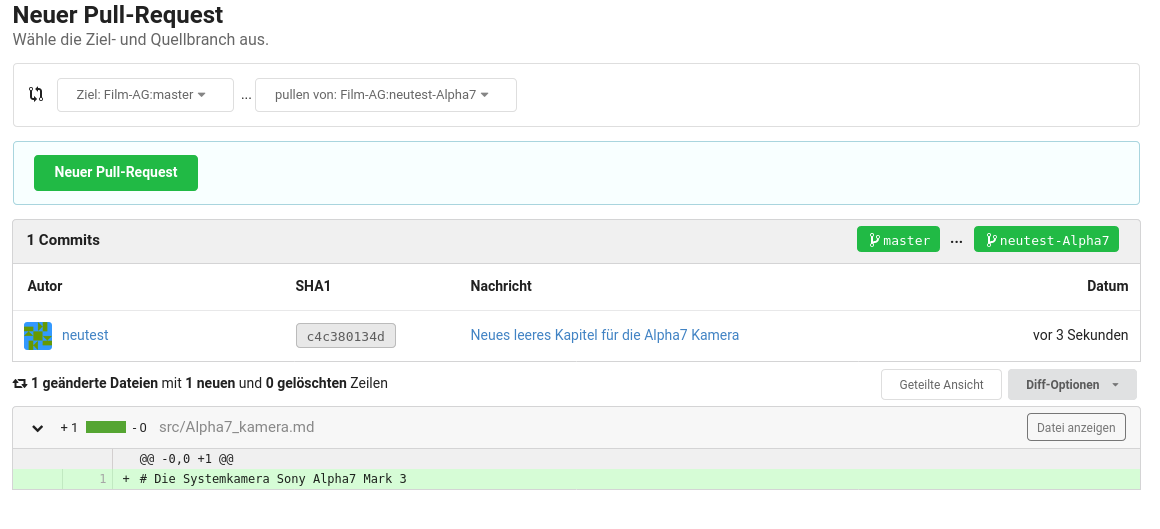Click the green diff stat bar
The width and height of the screenshot is (1160, 529).
coord(105,427)
